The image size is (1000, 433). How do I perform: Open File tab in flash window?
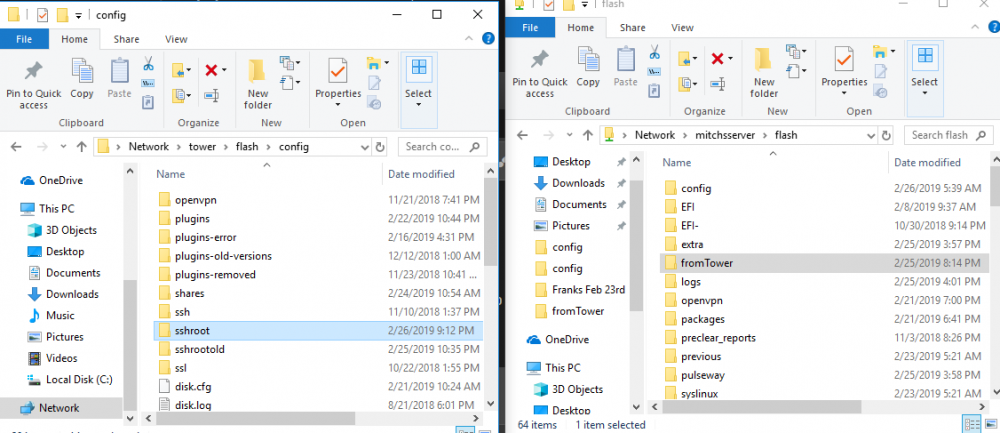point(530,27)
